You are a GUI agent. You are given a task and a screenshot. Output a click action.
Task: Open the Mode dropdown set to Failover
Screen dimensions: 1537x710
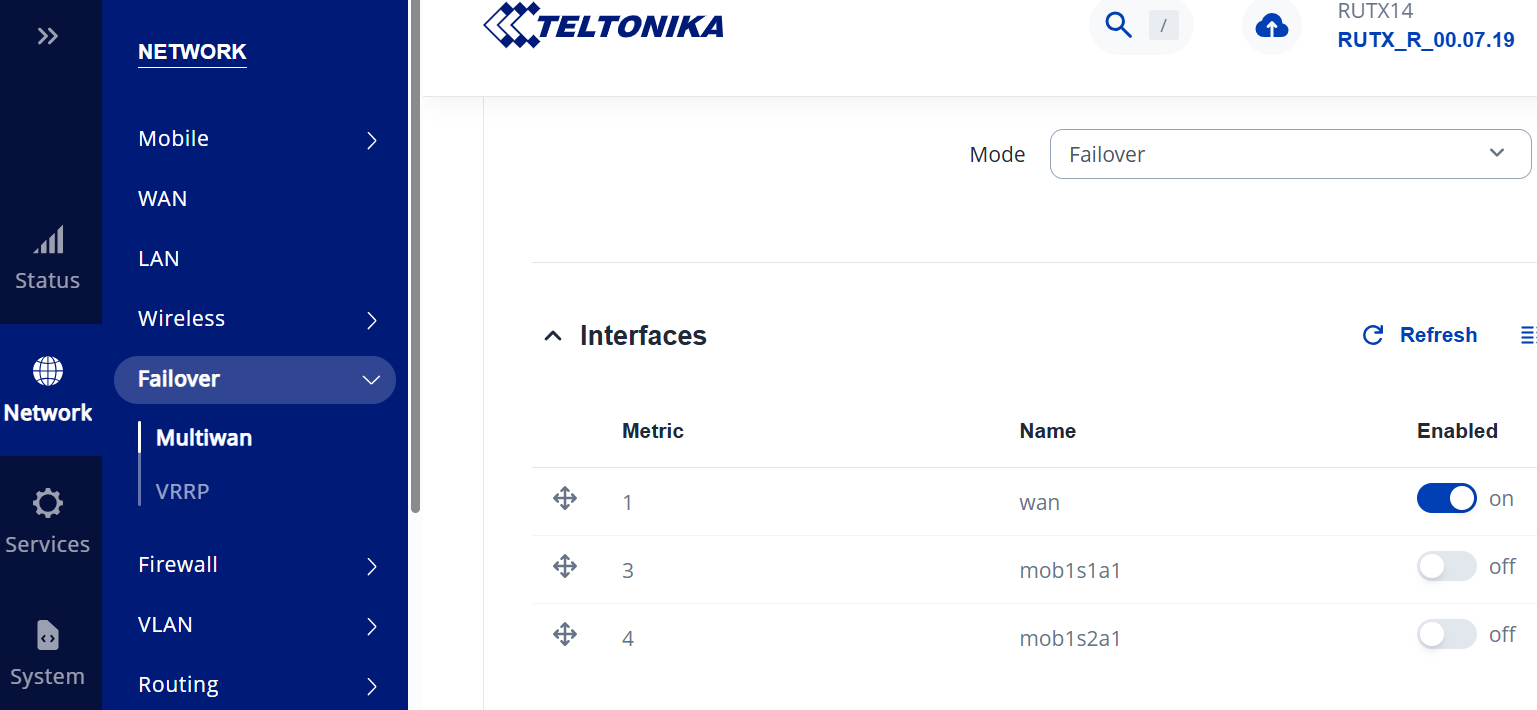1290,154
